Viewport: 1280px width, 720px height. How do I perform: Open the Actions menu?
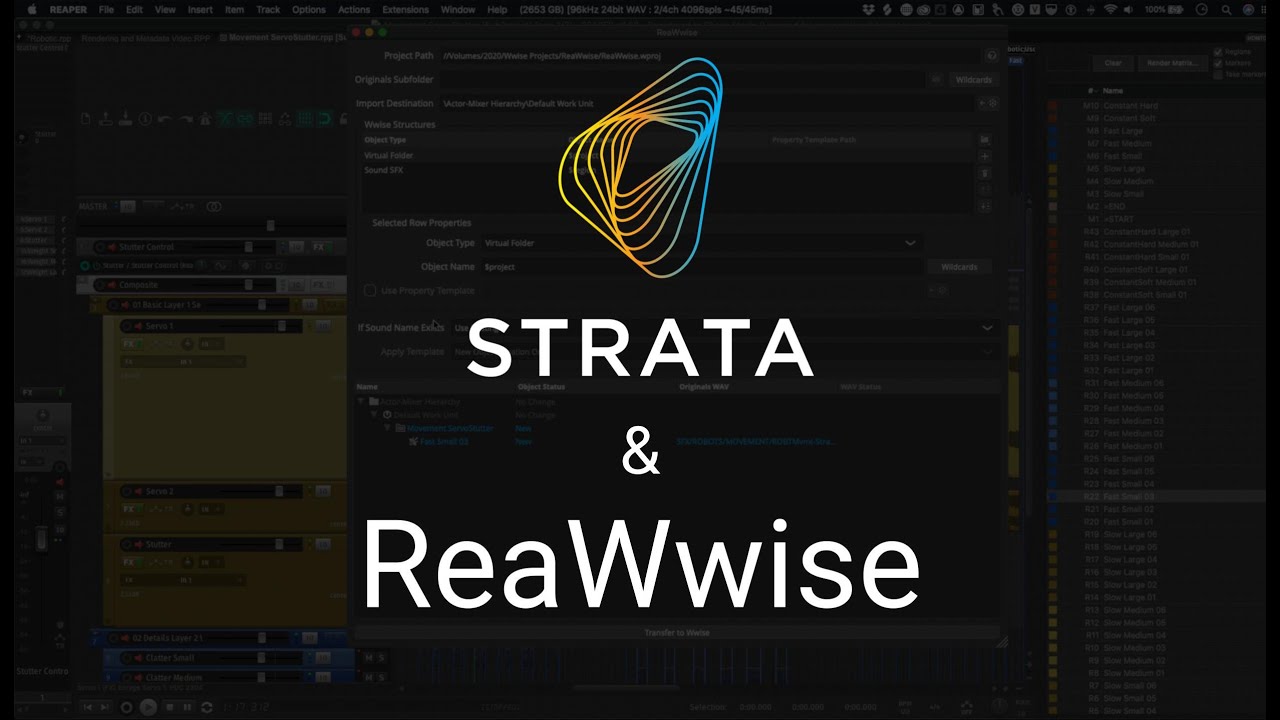[354, 9]
